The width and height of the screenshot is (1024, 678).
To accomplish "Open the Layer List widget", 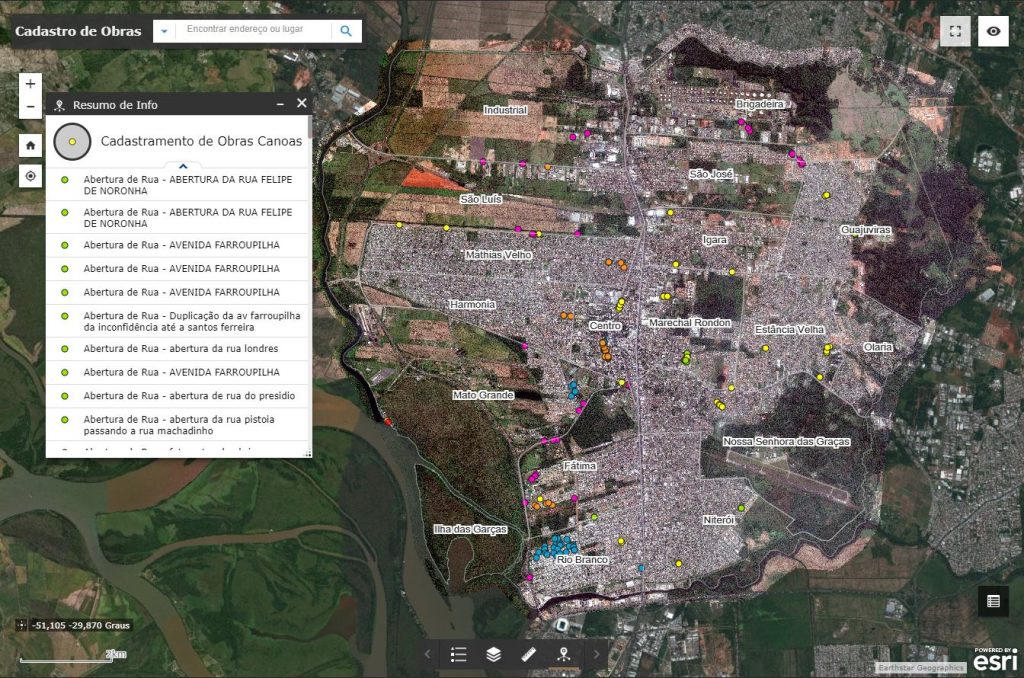I will point(494,655).
